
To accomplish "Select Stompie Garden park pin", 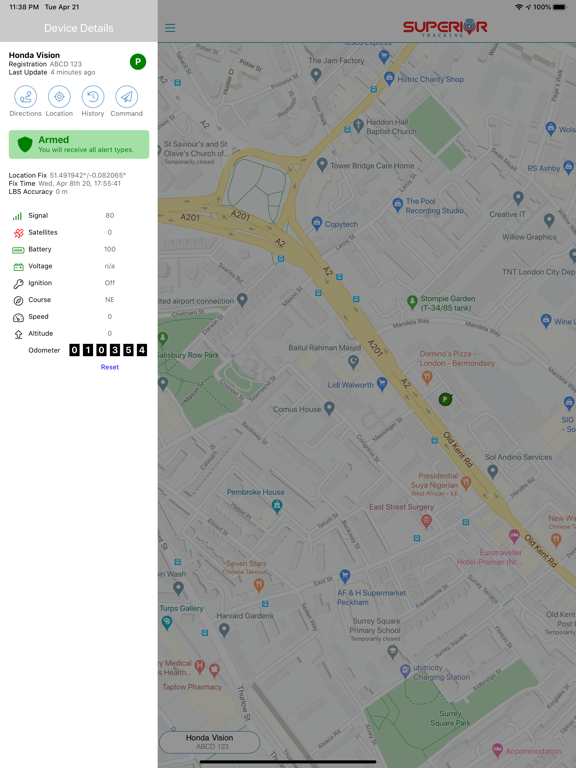I will 412,301.
